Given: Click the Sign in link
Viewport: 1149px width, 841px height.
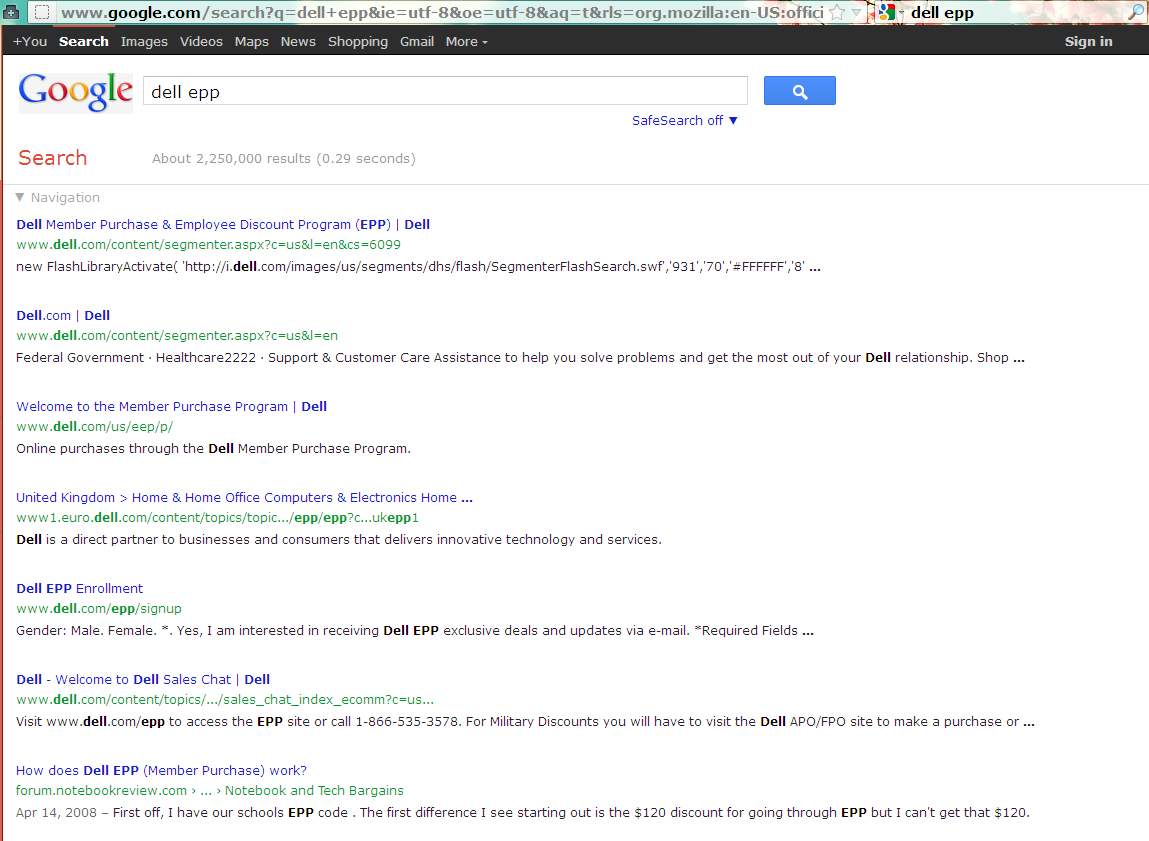Looking at the screenshot, I should (x=1088, y=41).
